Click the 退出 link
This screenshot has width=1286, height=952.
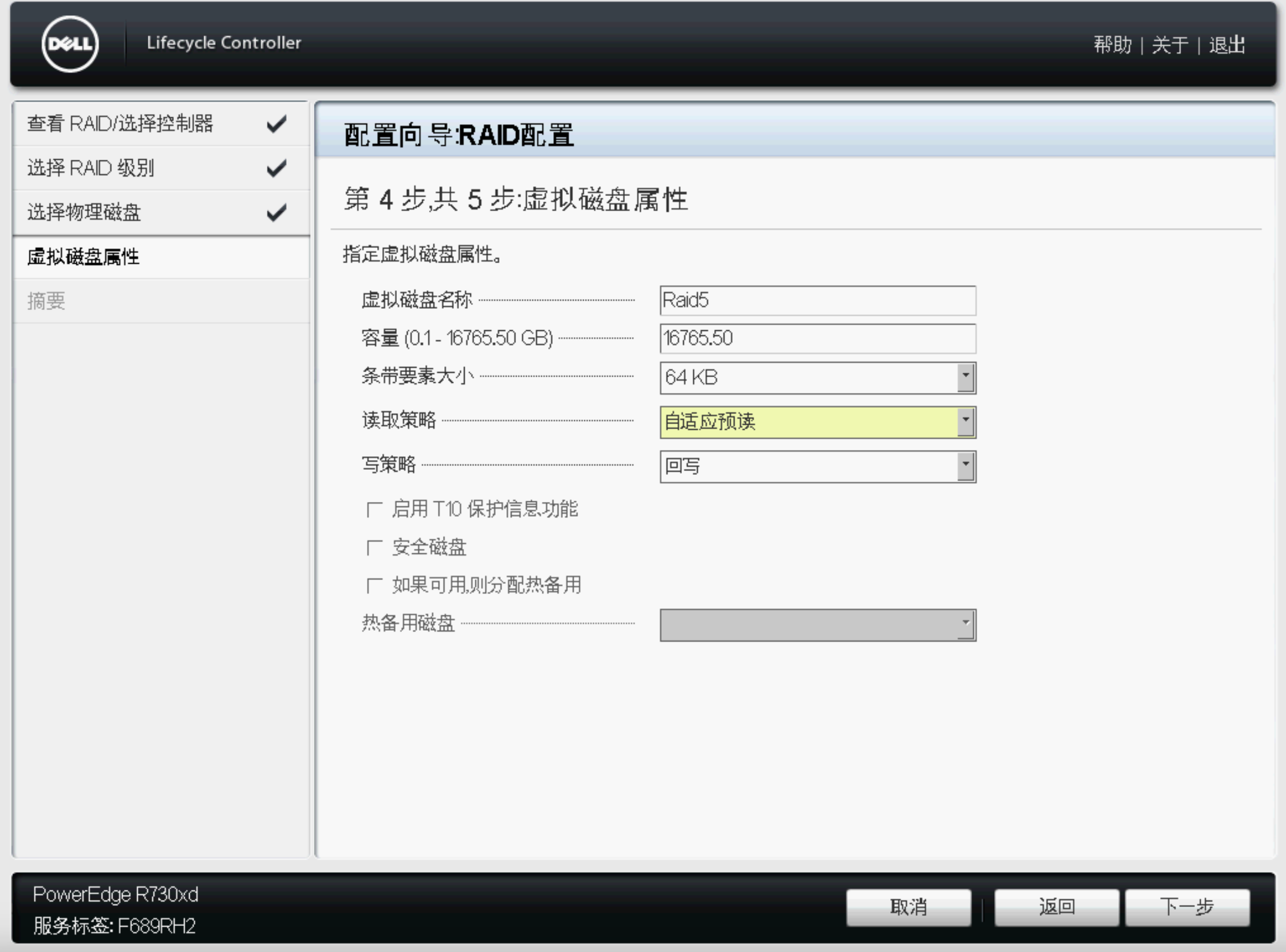[1227, 45]
